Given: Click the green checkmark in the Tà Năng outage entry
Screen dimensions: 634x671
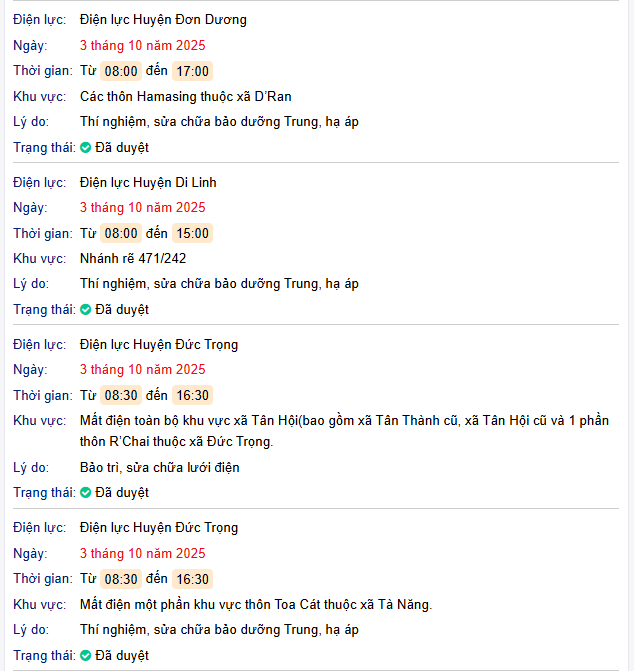Looking at the screenshot, I should [x=86, y=656].
